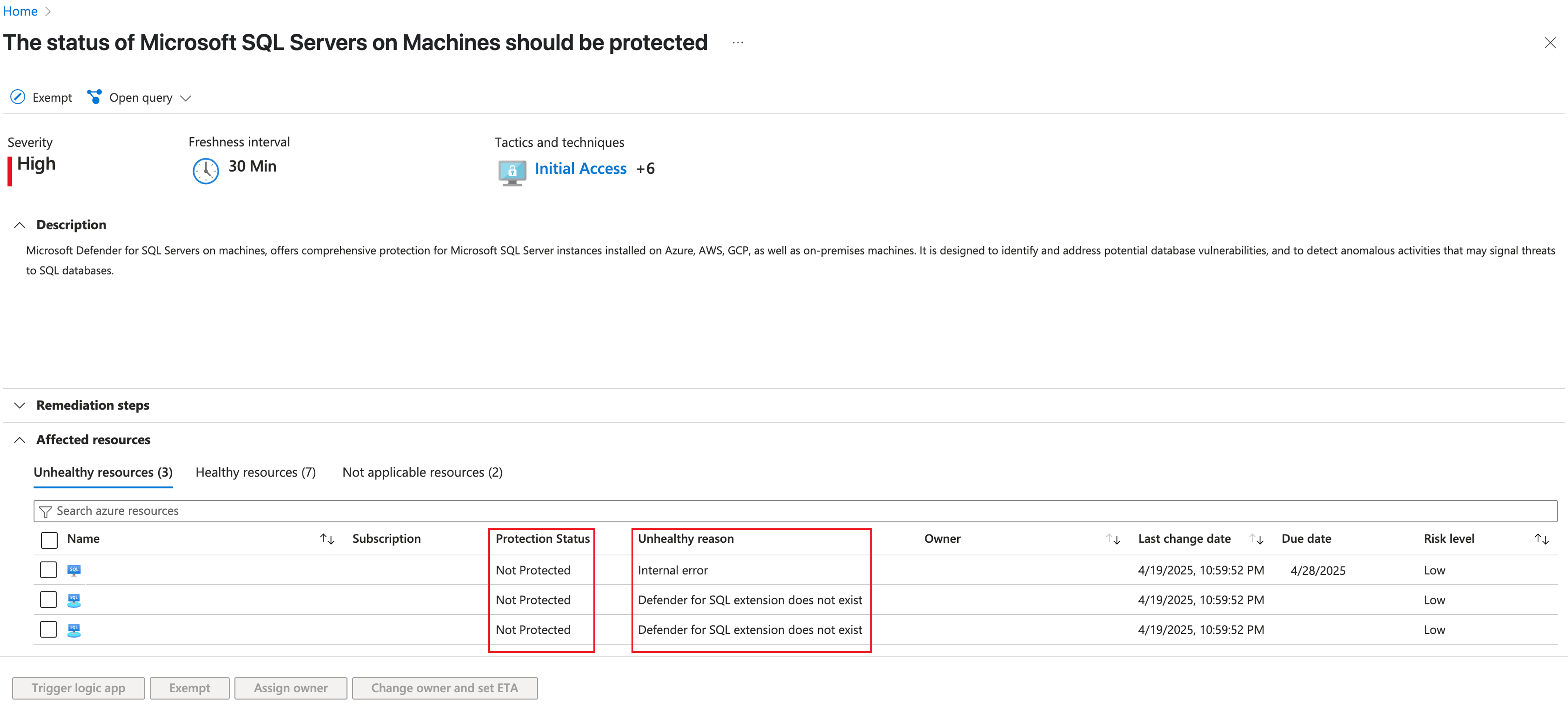1568x711 pixels.
Task: Collapse the Description section
Action: [x=20, y=225]
